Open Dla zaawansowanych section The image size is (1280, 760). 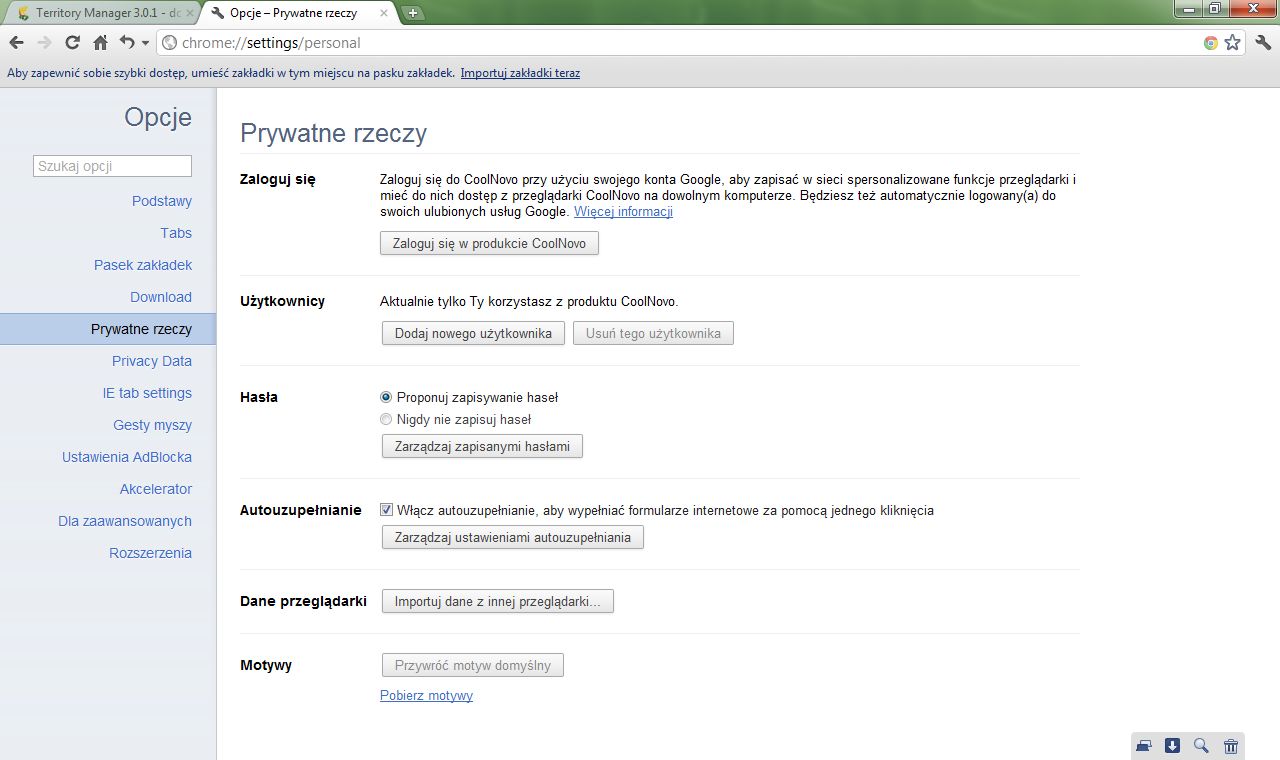click(125, 521)
